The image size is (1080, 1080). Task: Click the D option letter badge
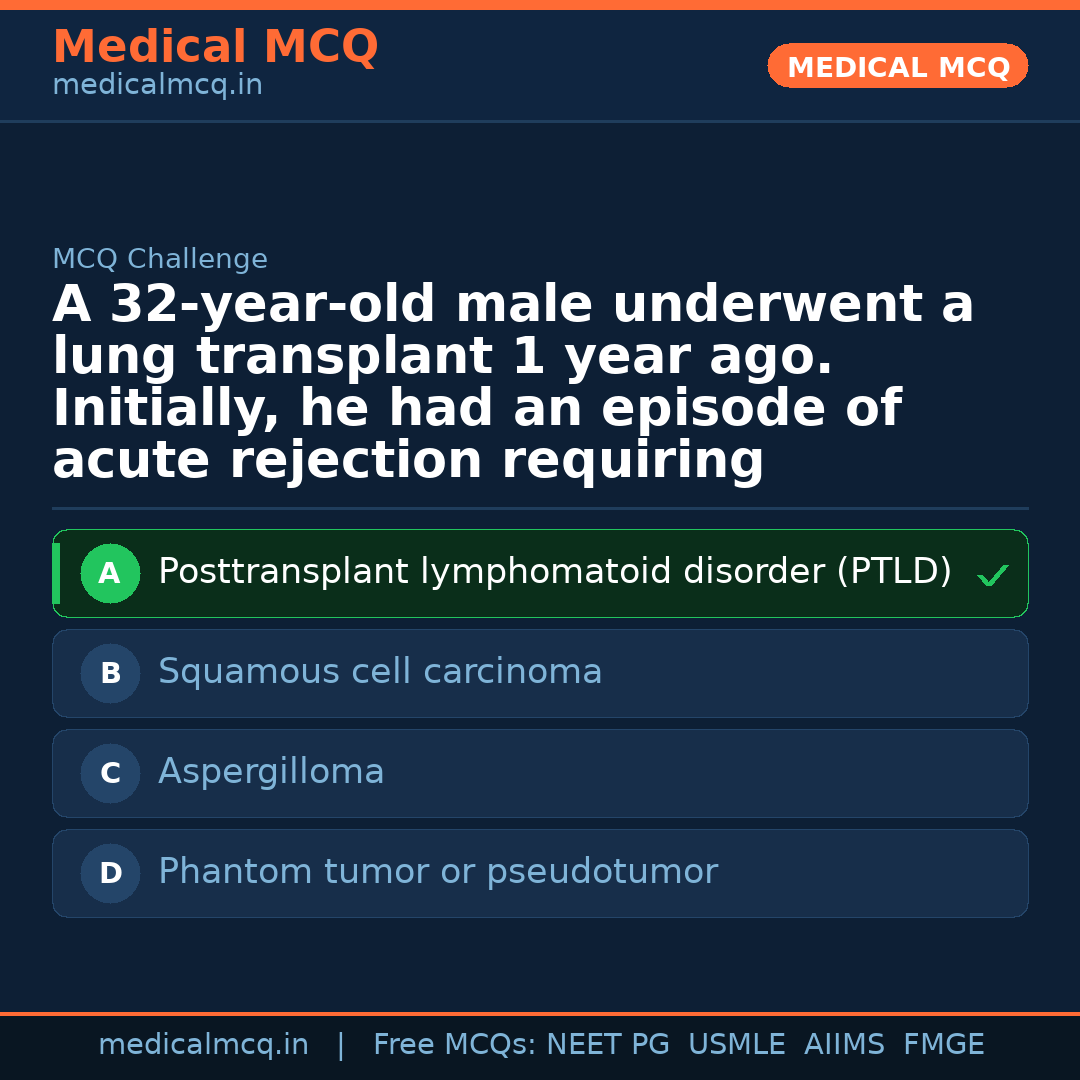coord(110,874)
